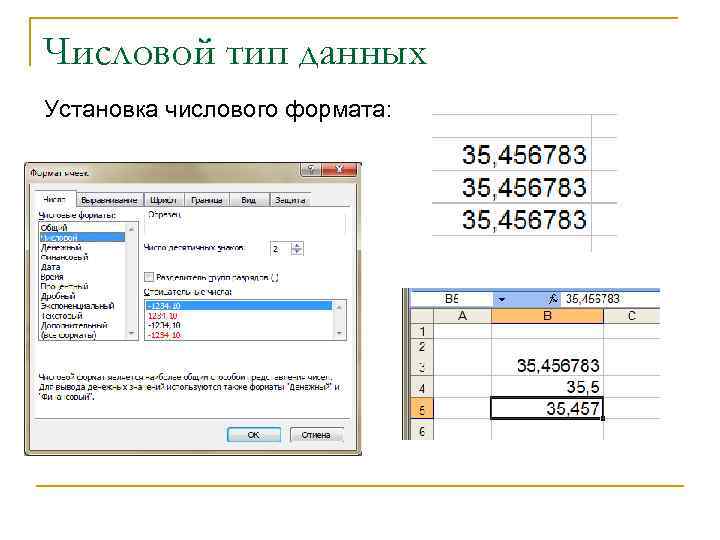Switch to the Вид tab
The image size is (720, 540).
(248, 200)
